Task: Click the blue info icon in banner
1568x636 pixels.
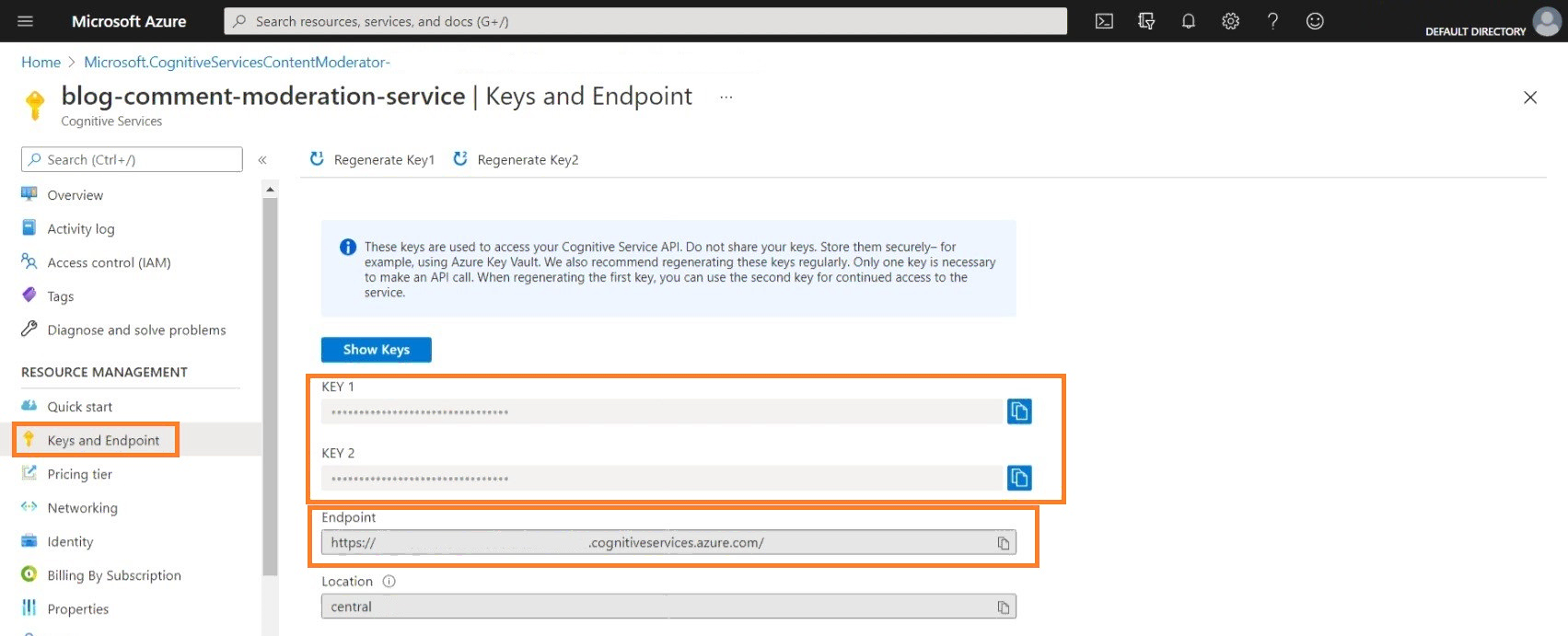Action: (x=348, y=247)
